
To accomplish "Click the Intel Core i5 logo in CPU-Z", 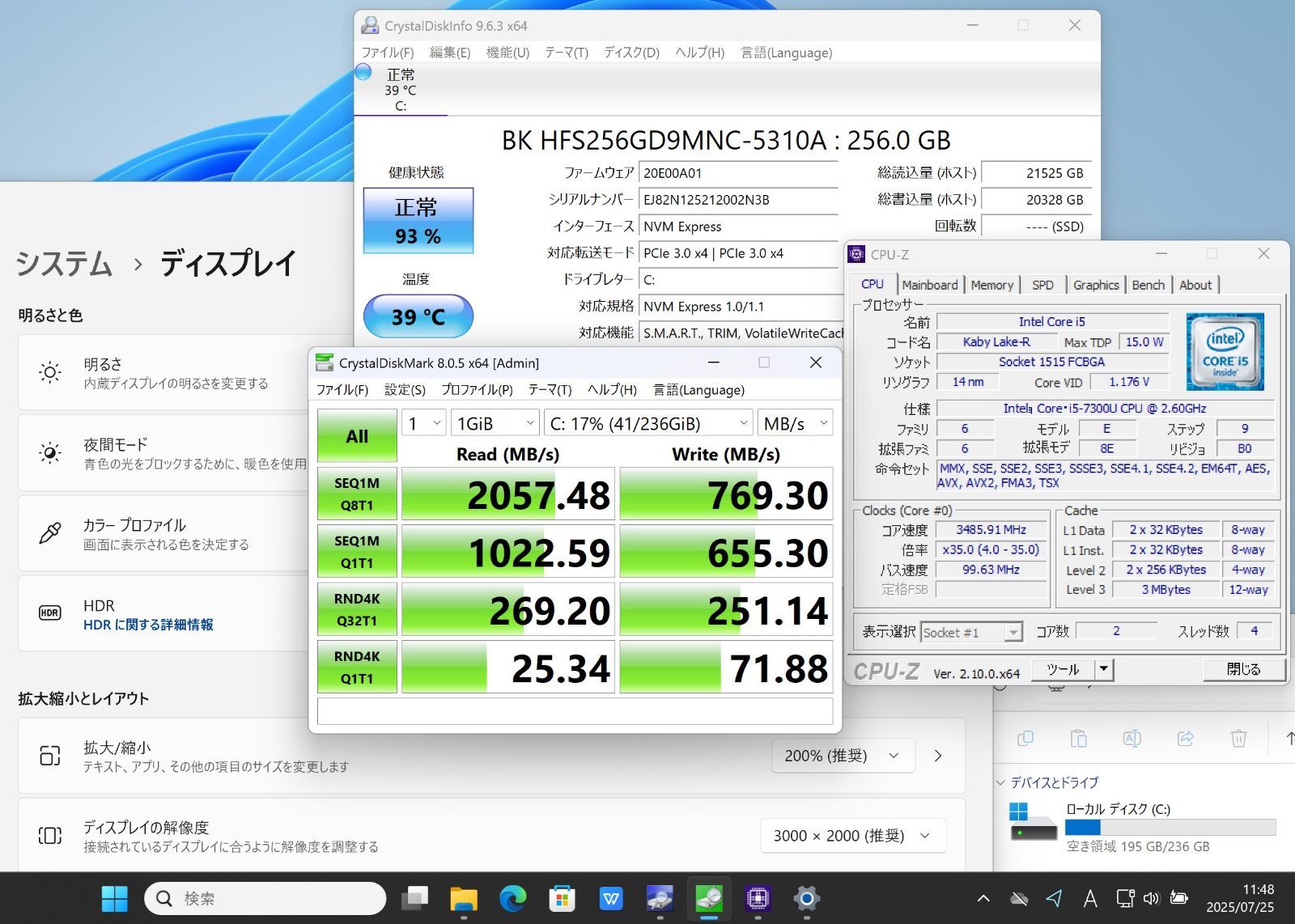I will pos(1225,352).
